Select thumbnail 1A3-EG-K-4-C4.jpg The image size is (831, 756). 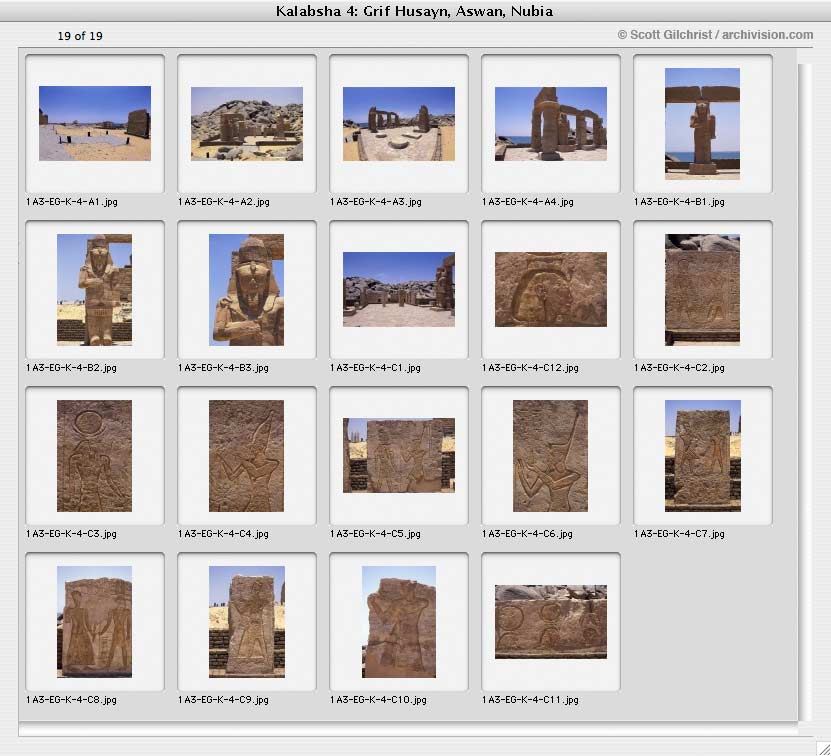coord(246,456)
